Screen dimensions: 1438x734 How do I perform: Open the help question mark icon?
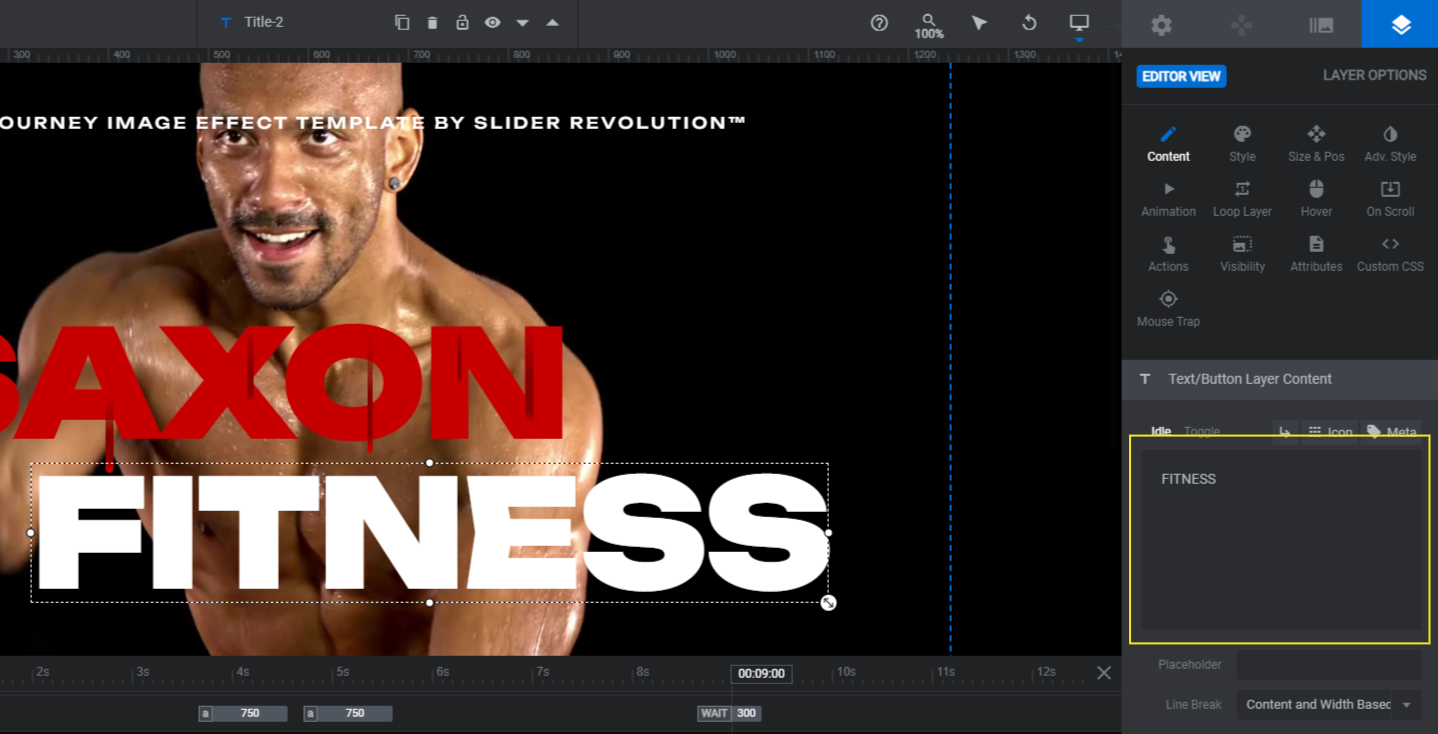click(879, 22)
